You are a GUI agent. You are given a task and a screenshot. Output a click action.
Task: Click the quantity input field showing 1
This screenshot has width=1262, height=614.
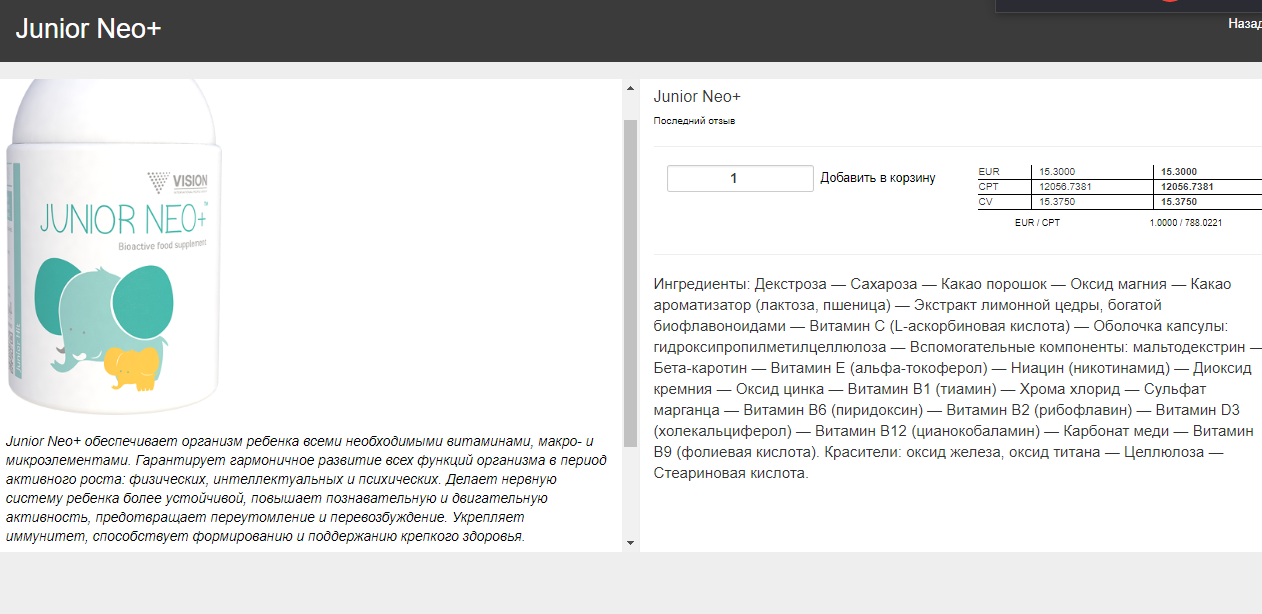click(740, 178)
